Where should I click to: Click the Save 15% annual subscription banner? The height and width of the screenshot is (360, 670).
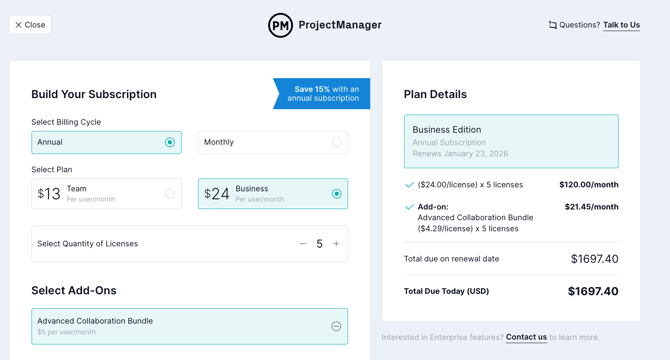[x=321, y=94]
